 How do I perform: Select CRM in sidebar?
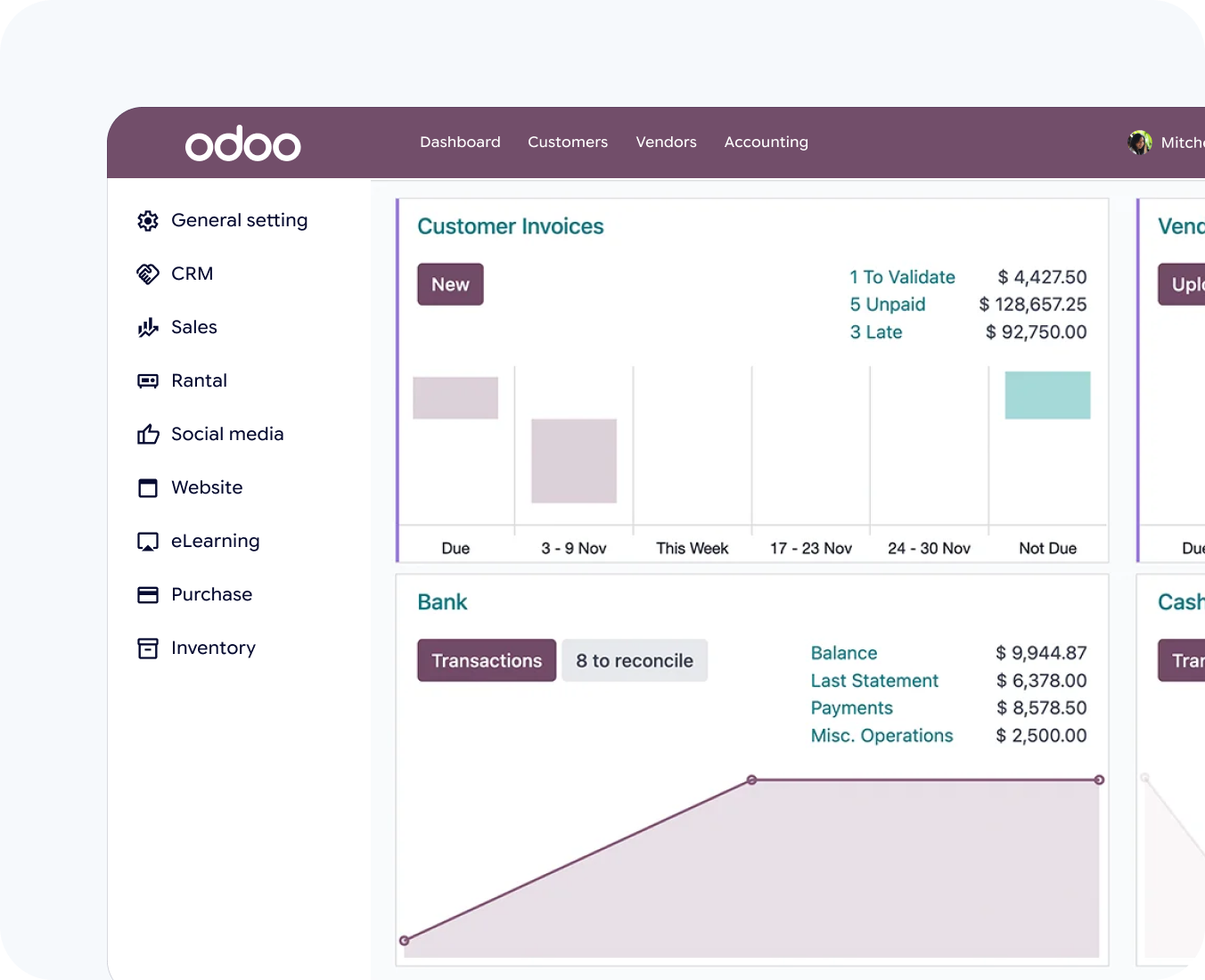(192, 274)
